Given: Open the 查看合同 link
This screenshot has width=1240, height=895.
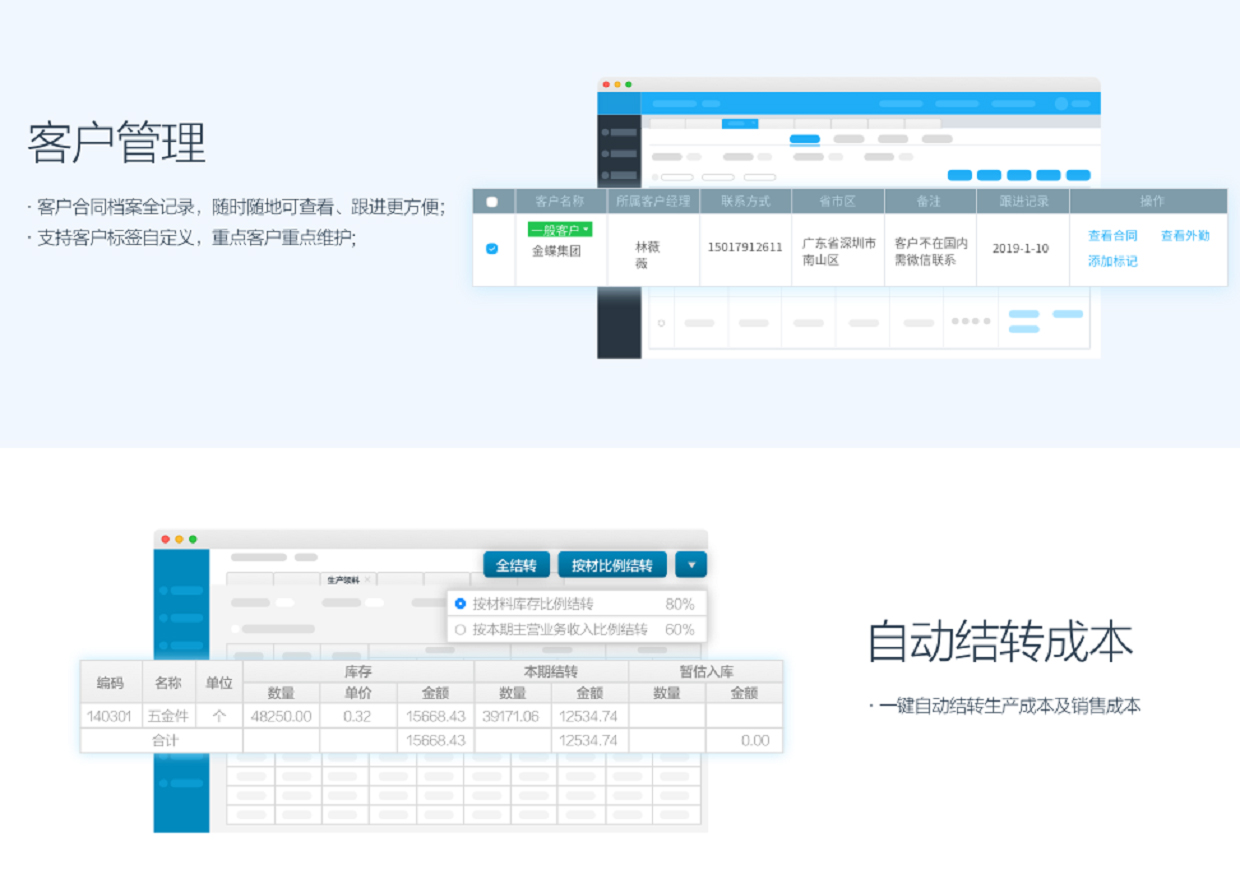Looking at the screenshot, I should coord(1113,236).
